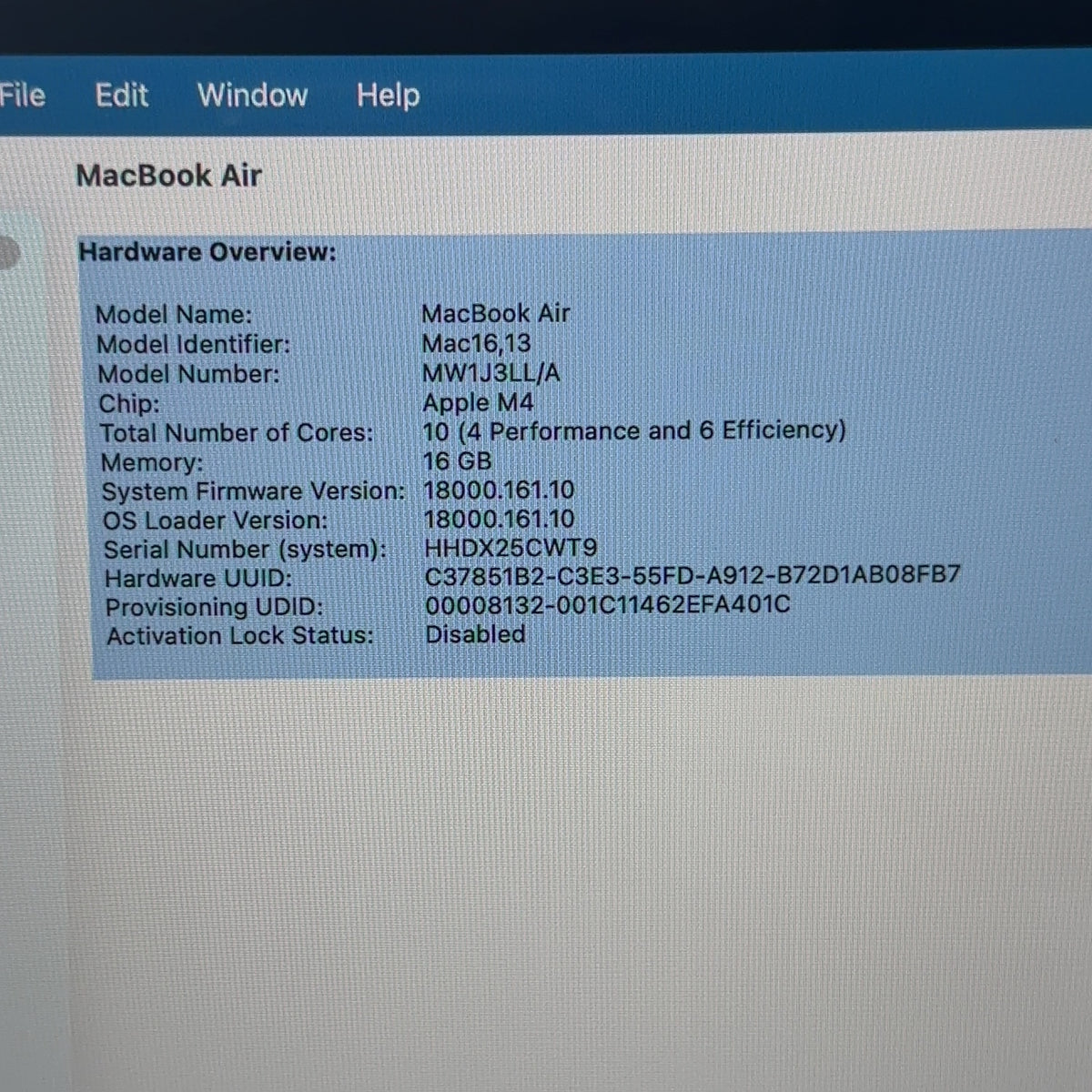Image resolution: width=1092 pixels, height=1092 pixels.
Task: Select the Model Name value MacBook Air
Action: (x=496, y=313)
